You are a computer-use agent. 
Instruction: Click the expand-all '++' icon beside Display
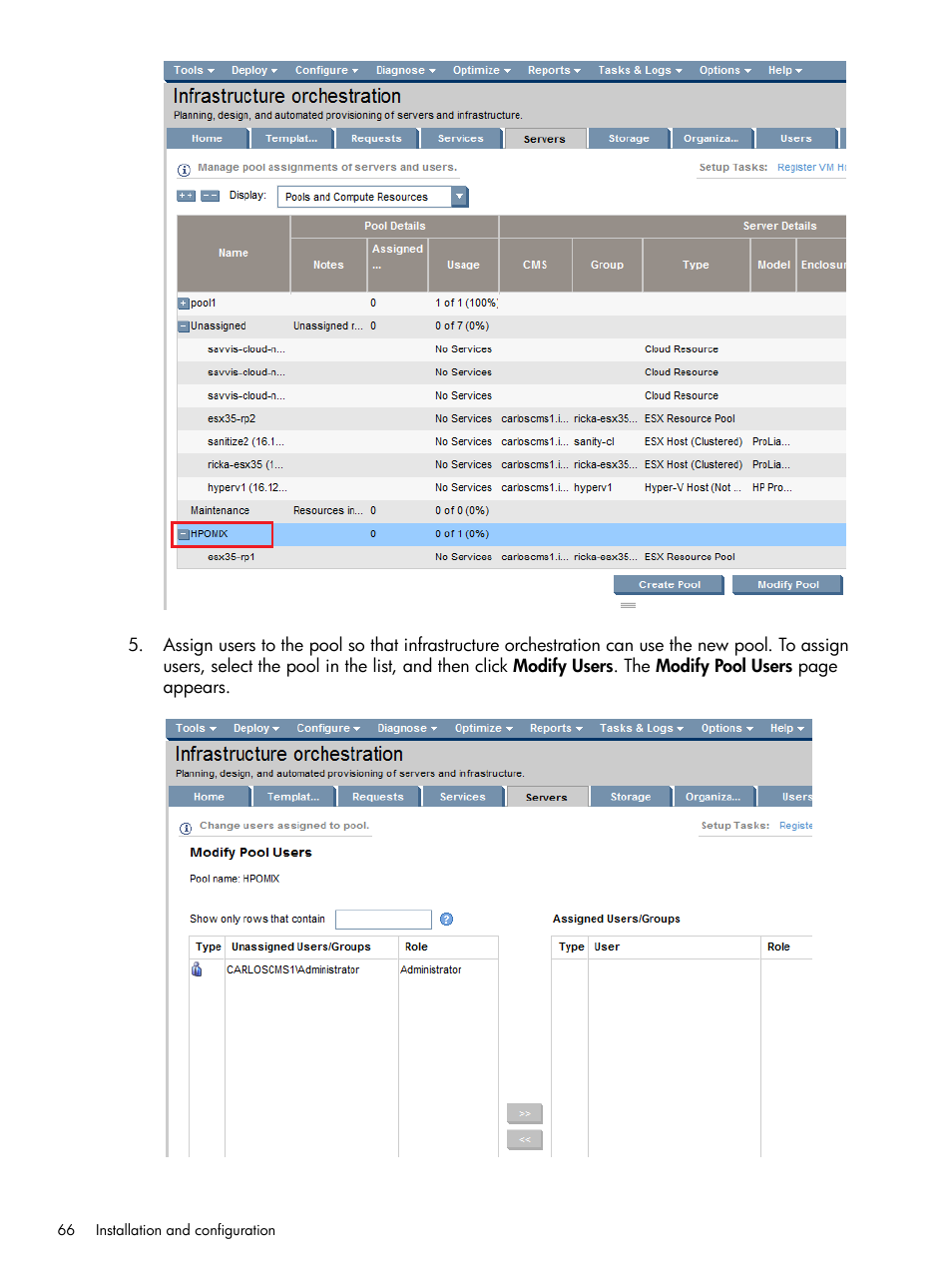click(x=186, y=196)
